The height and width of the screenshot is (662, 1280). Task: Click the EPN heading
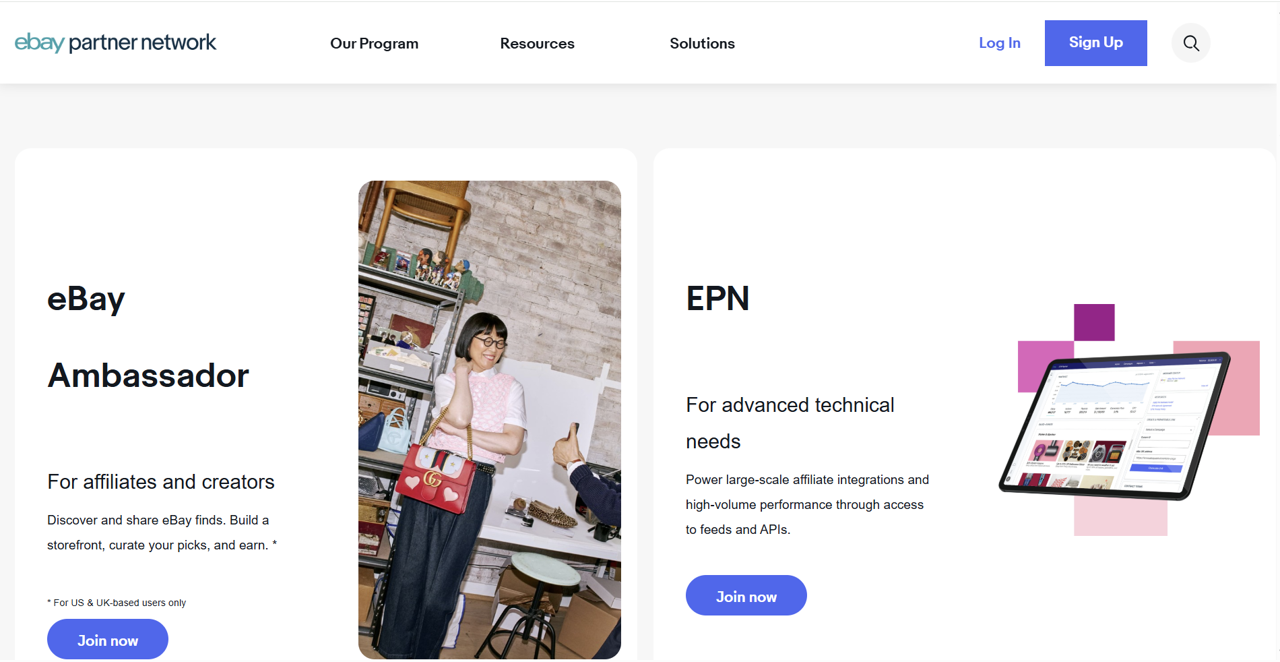point(717,299)
